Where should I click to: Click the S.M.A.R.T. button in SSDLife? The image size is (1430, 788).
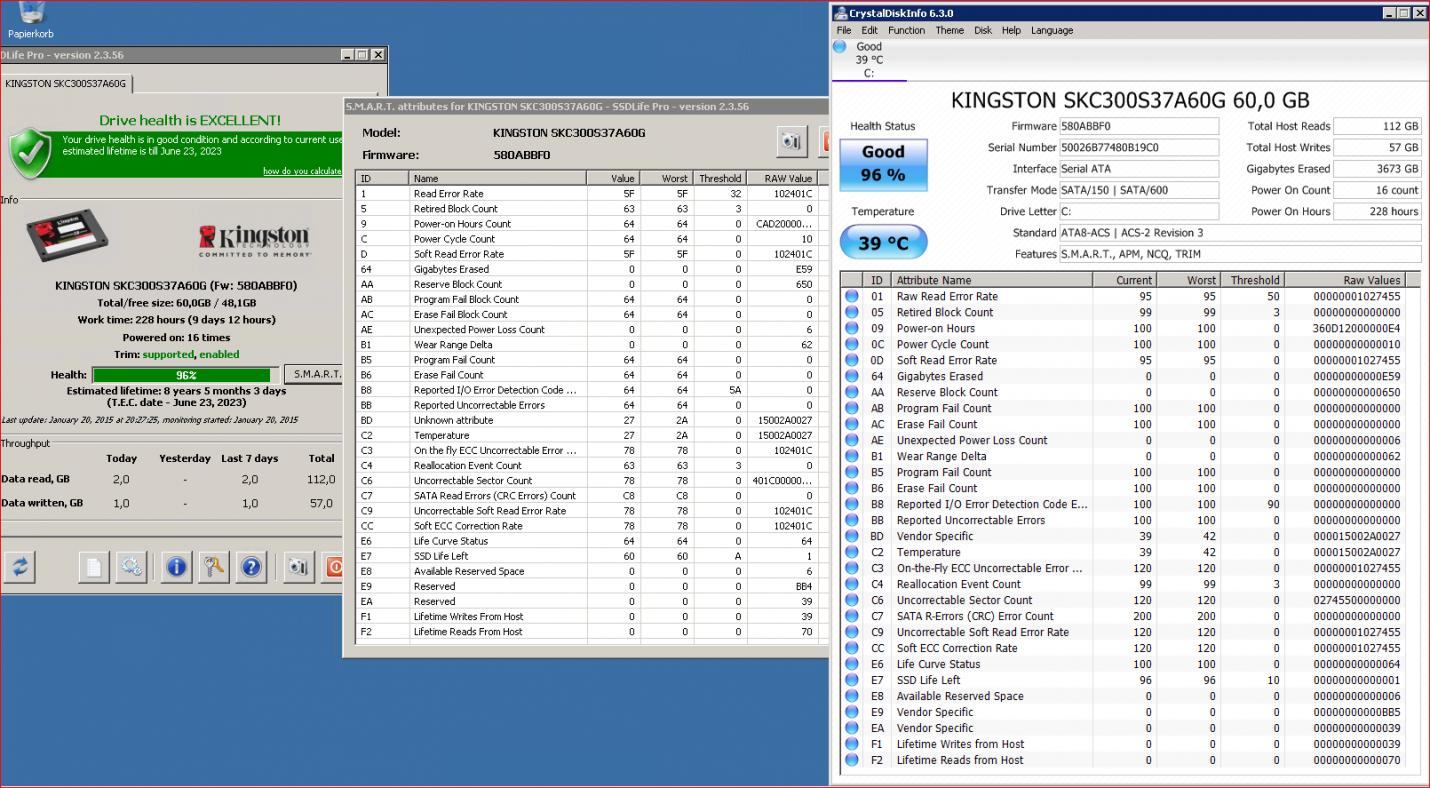(315, 374)
